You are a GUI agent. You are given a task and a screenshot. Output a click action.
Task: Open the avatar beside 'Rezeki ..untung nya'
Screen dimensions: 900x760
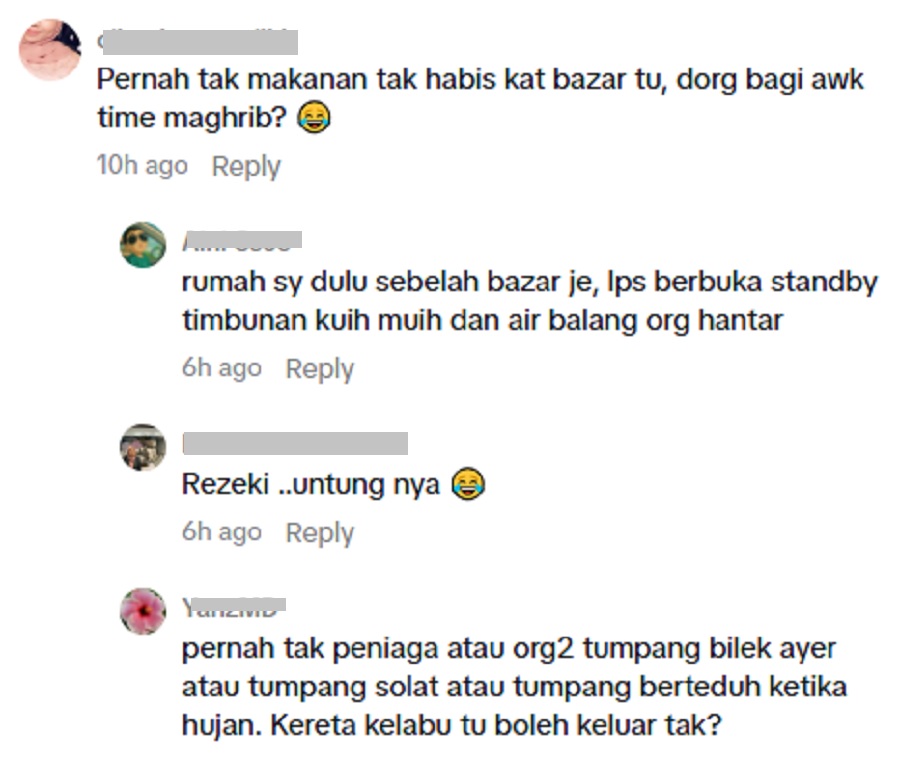(x=143, y=447)
